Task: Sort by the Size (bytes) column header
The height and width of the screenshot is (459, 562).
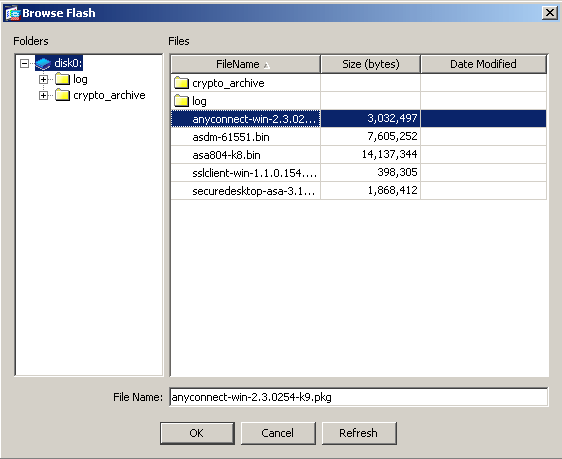Action: 371,64
